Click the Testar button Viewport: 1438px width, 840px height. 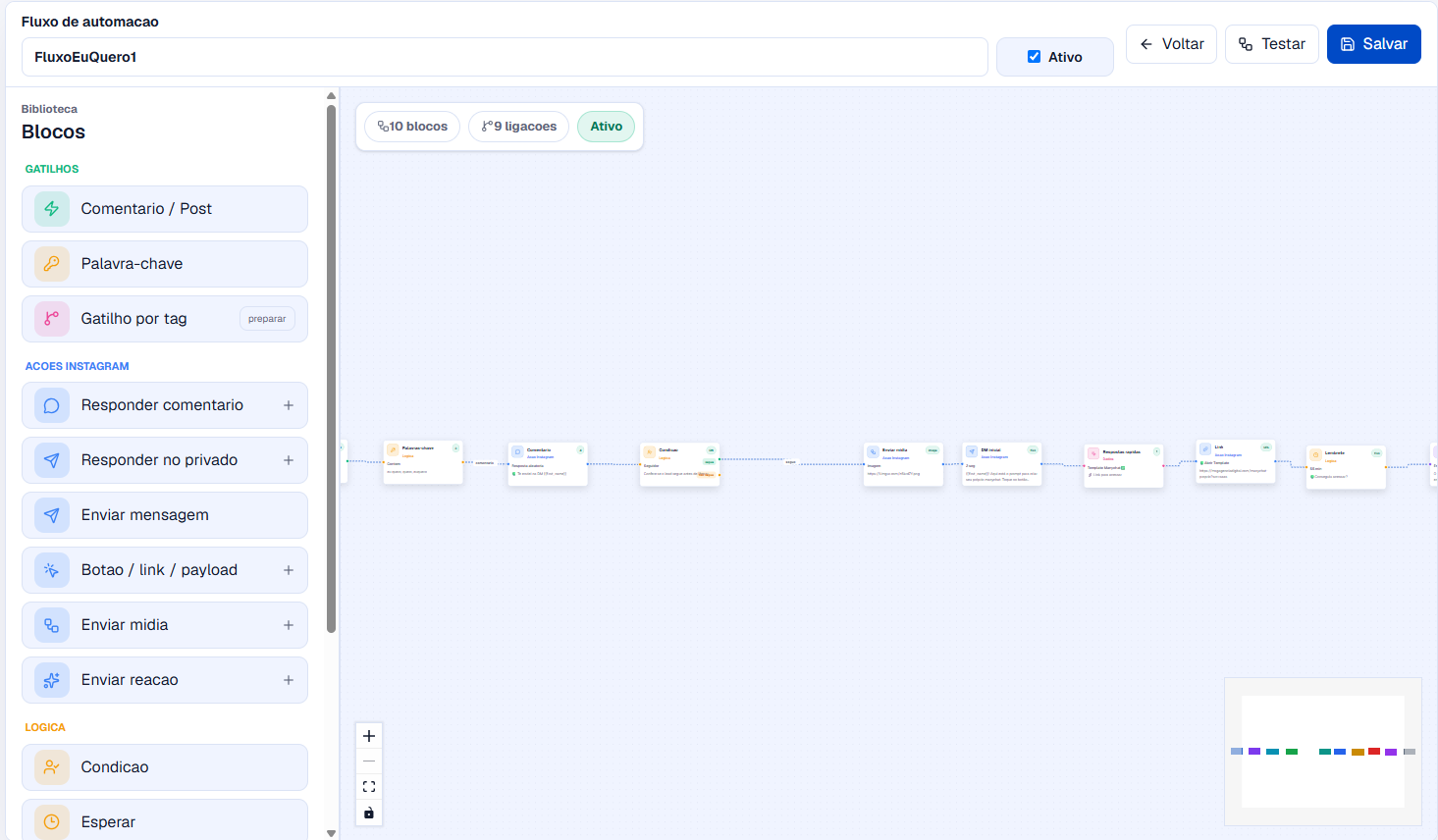pyautogui.click(x=1272, y=44)
